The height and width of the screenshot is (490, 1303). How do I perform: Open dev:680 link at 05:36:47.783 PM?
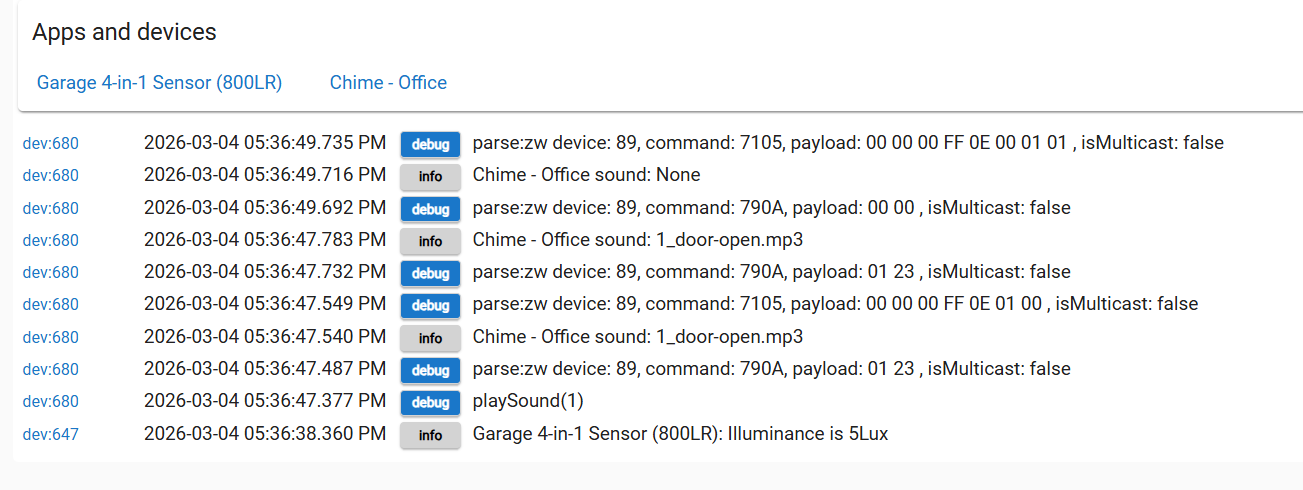point(50,241)
